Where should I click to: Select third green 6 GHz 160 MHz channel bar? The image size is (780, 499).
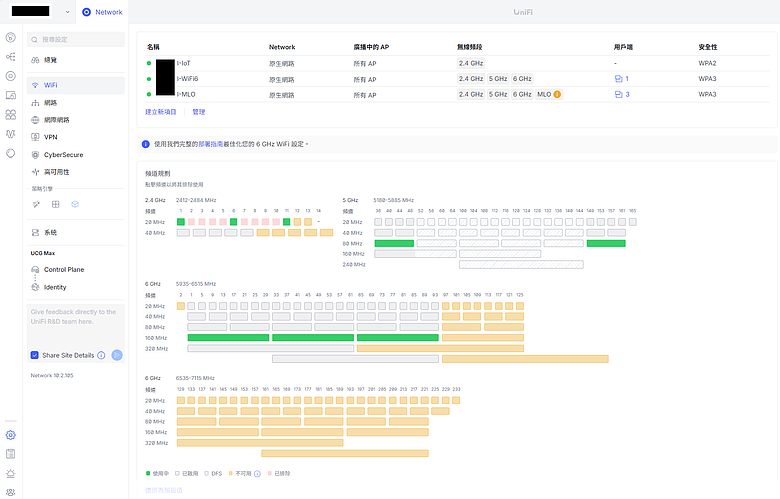coord(398,338)
